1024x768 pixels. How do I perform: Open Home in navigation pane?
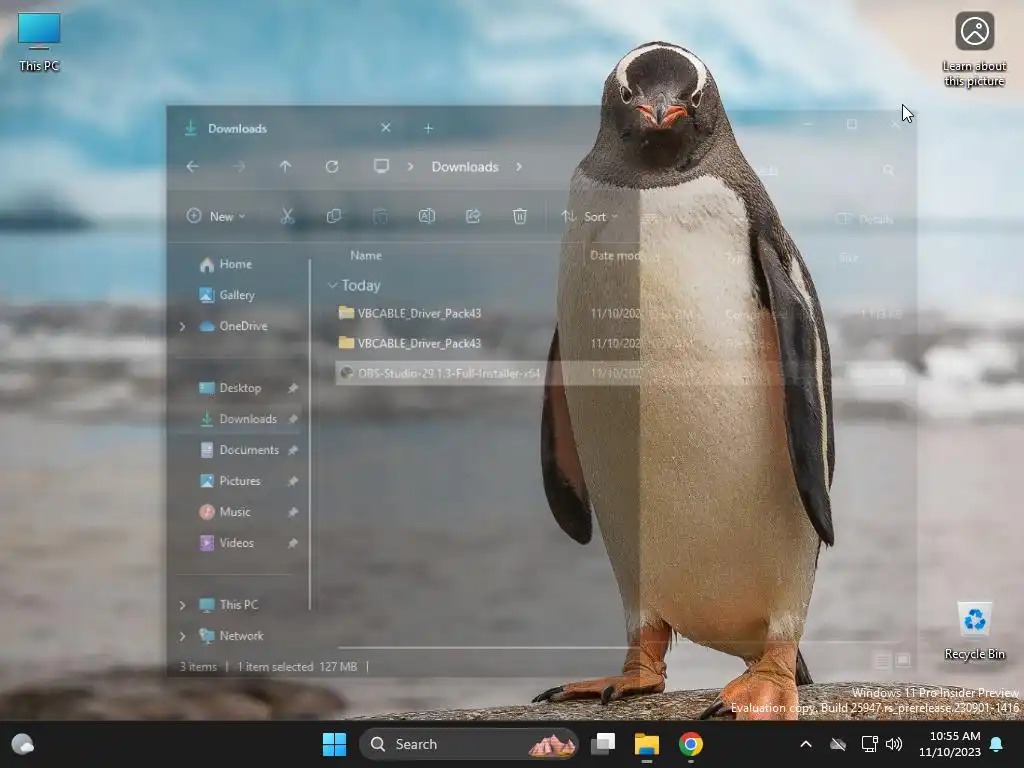point(225,264)
